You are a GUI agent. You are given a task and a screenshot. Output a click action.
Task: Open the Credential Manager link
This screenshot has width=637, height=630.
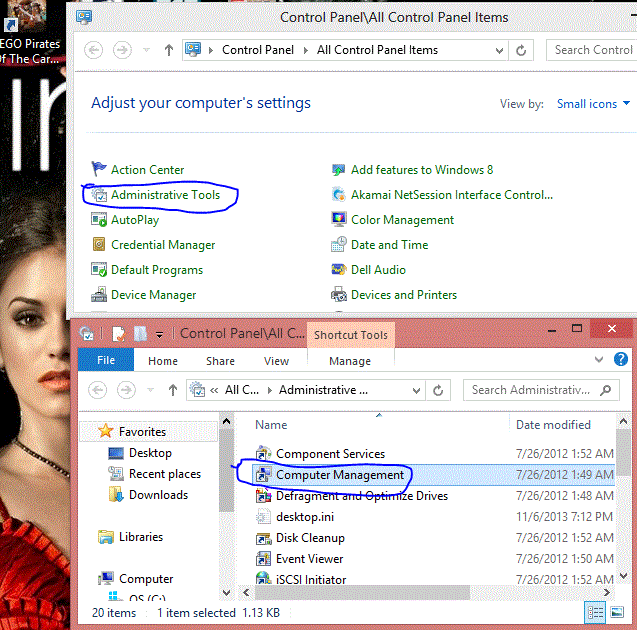(163, 245)
